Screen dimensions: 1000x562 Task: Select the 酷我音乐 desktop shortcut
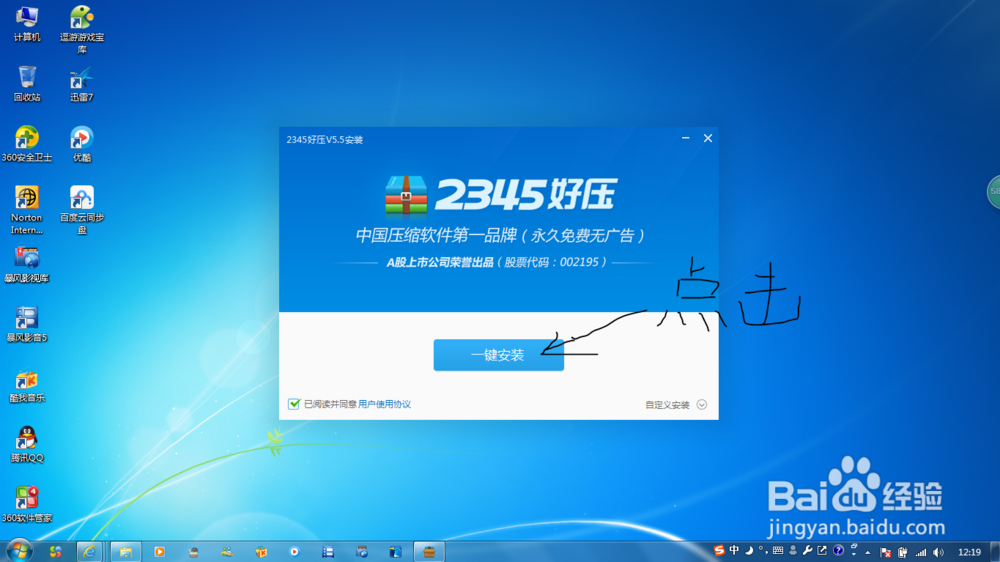click(27, 385)
